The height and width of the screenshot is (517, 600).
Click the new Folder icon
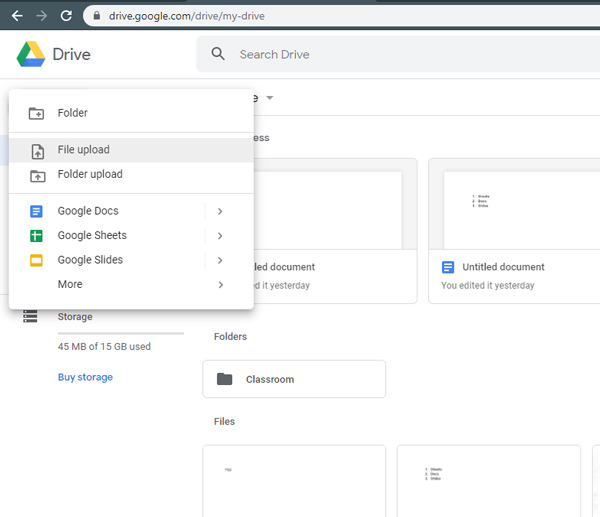(x=37, y=113)
